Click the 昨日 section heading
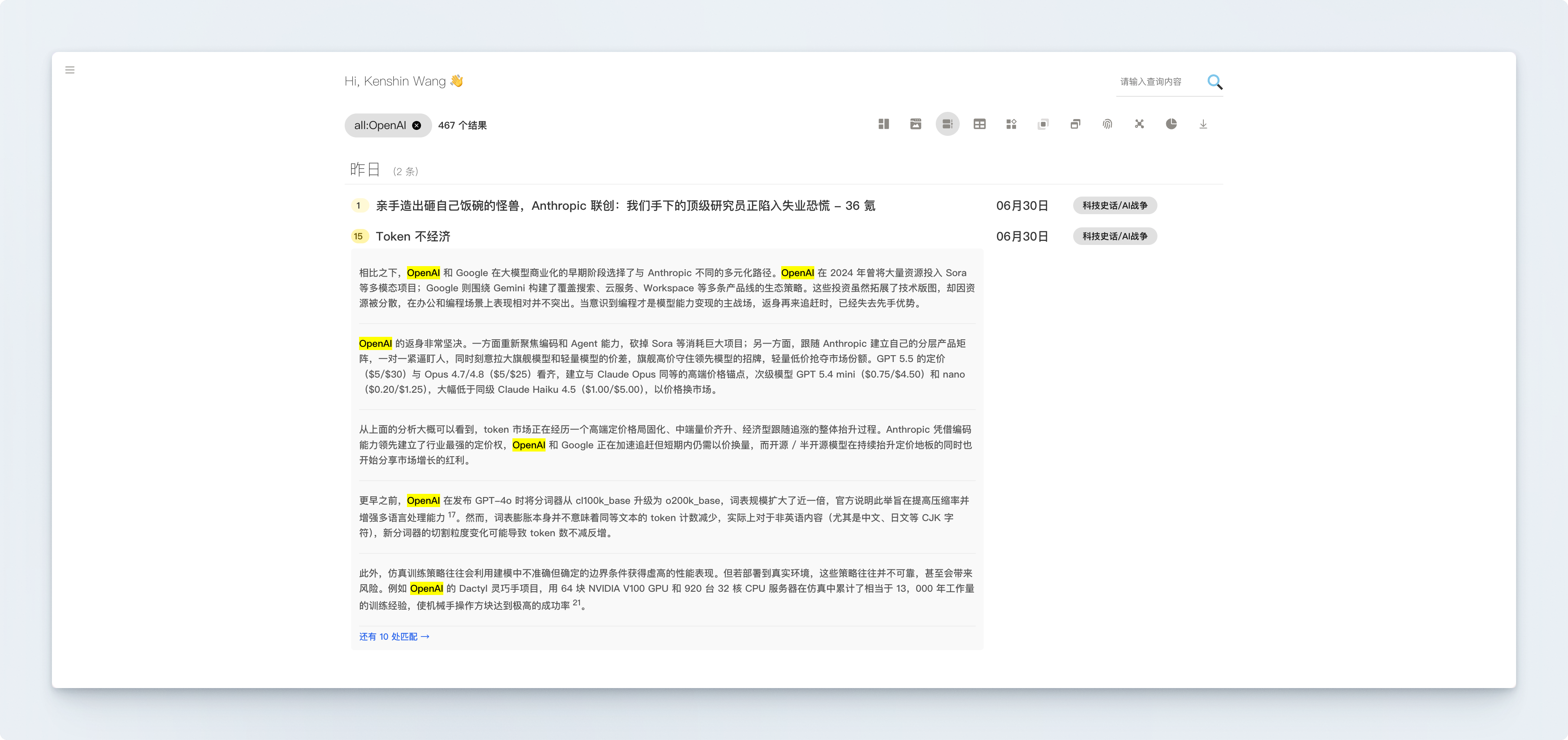This screenshot has width=1568, height=740. [x=365, y=170]
